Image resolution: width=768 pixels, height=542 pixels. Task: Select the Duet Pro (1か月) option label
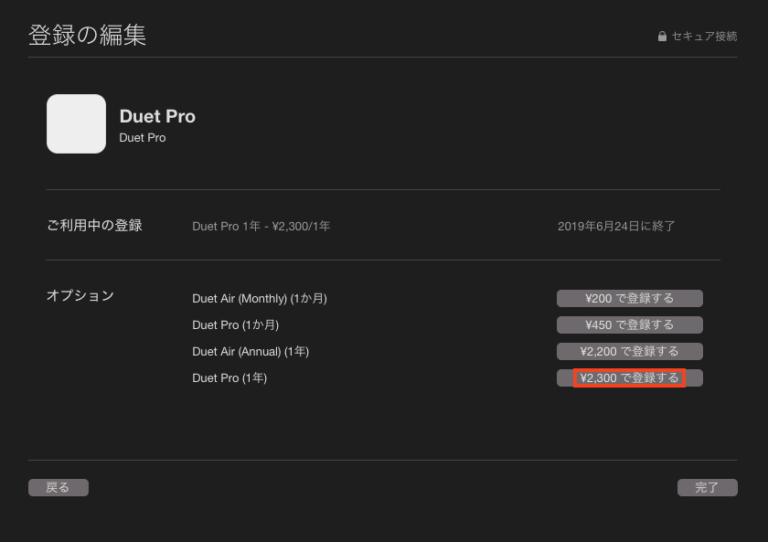click(x=236, y=325)
